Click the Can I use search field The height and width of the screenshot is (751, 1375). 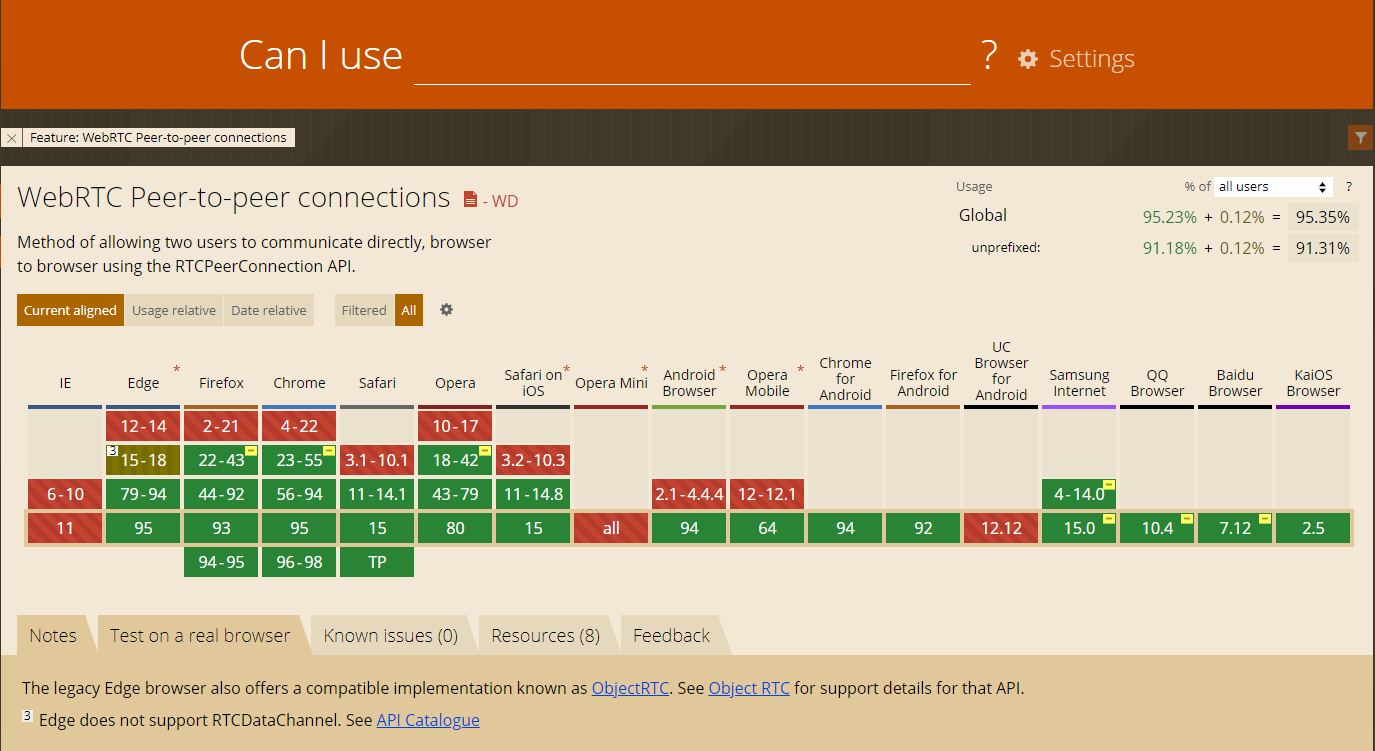coord(692,57)
